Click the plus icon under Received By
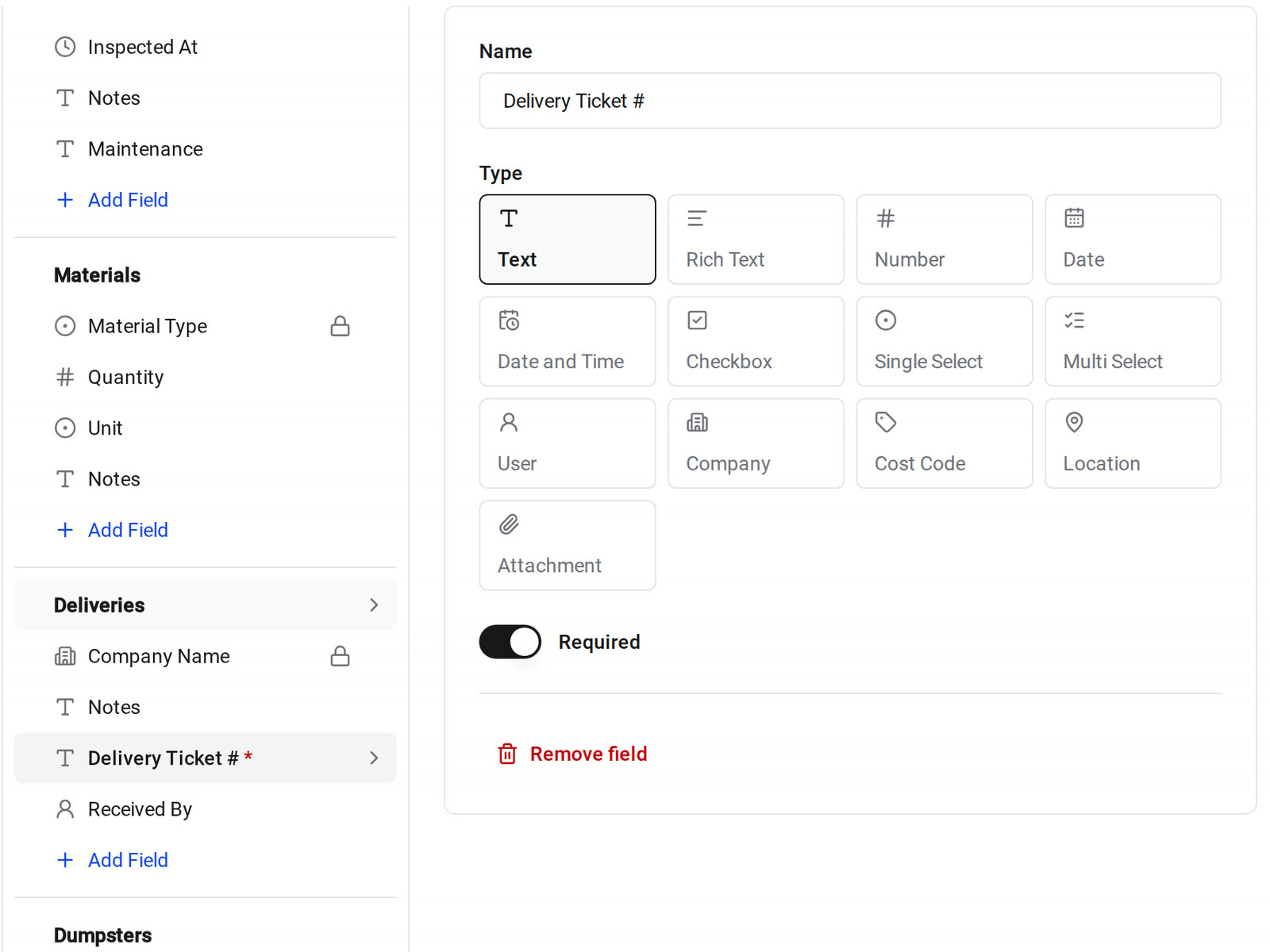This screenshot has height=952, width=1270. pos(65,860)
